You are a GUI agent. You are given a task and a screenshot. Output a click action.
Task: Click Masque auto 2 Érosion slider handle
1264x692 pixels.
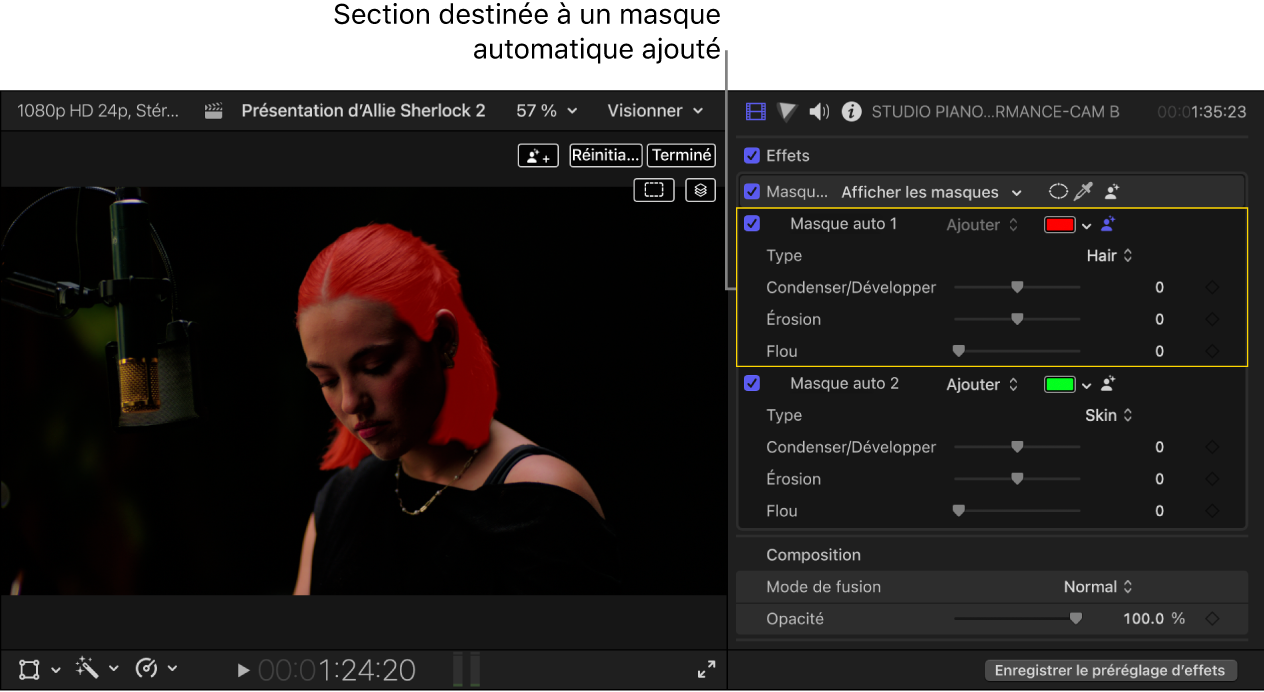point(1017,479)
